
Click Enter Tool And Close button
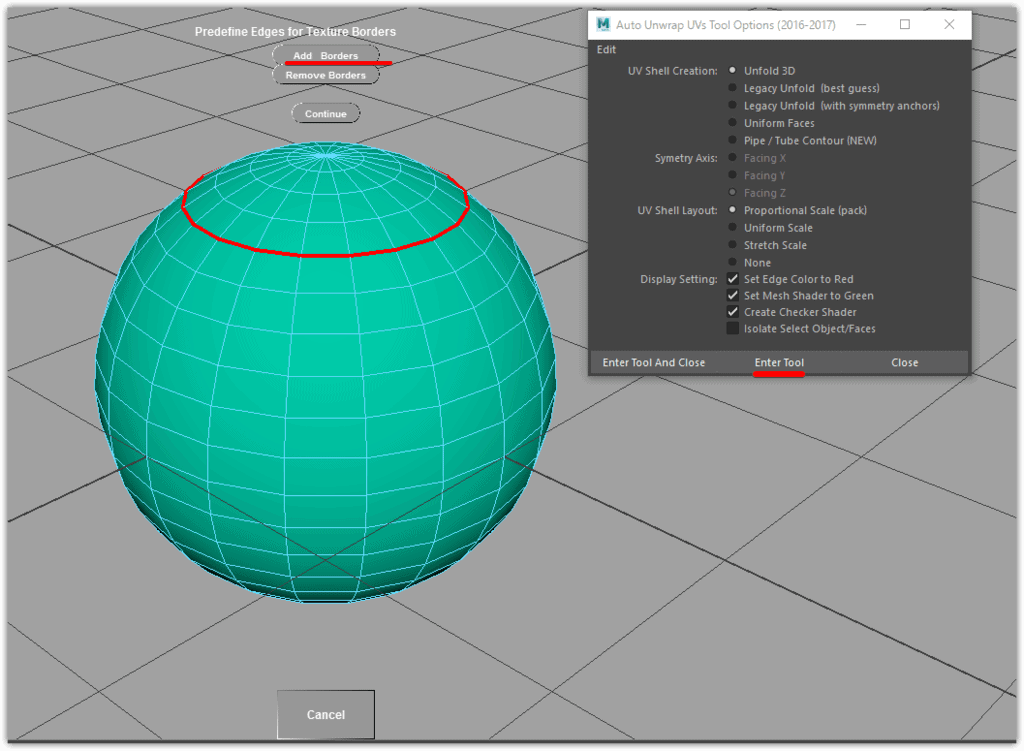point(653,362)
